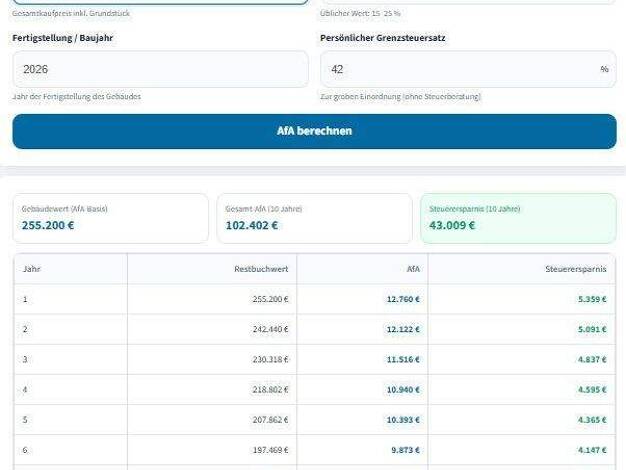Image resolution: width=626 pixels, height=470 pixels.
Task: Click the AfA column header in table
Action: [411, 269]
